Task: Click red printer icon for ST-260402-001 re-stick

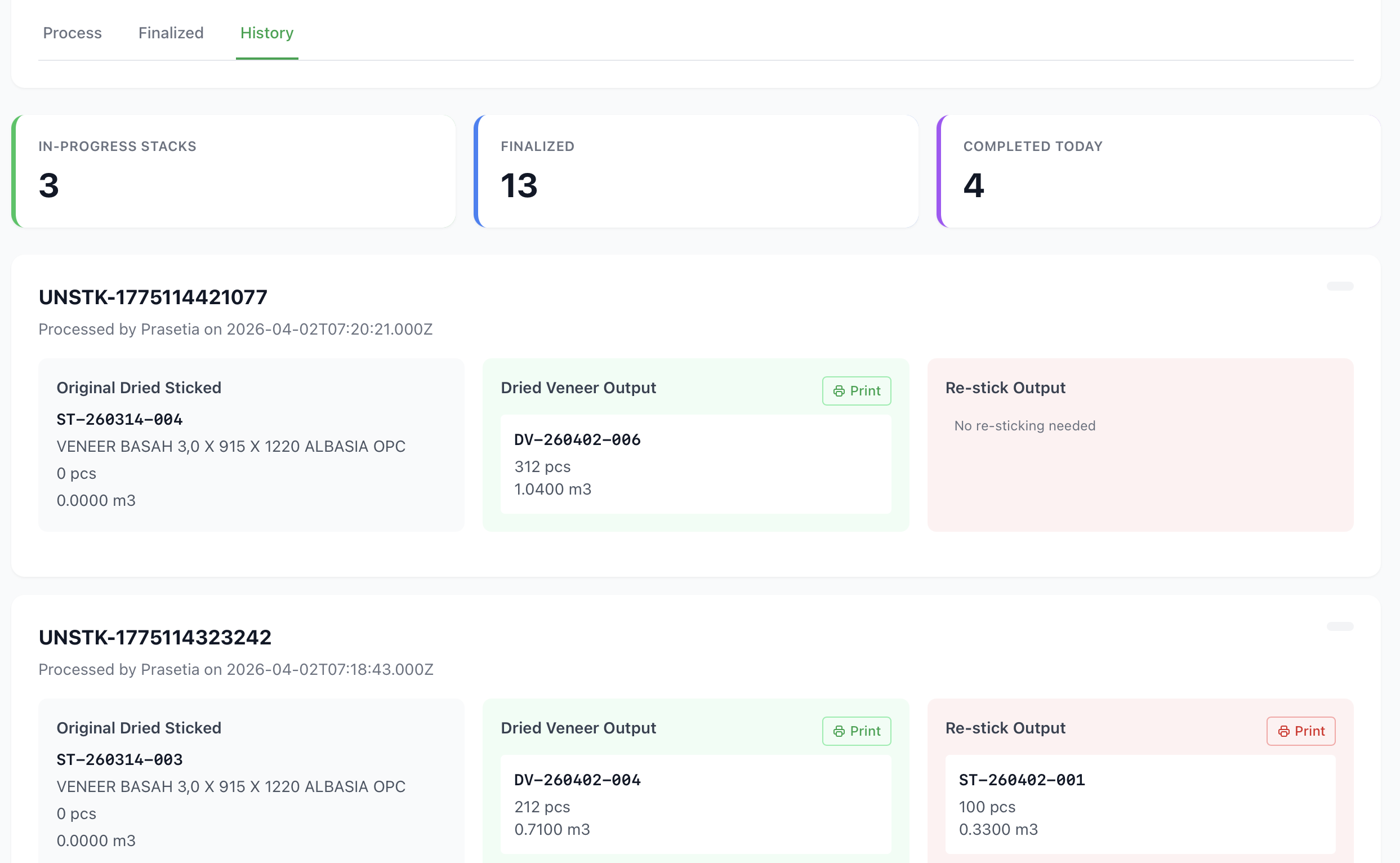Action: (x=1283, y=731)
